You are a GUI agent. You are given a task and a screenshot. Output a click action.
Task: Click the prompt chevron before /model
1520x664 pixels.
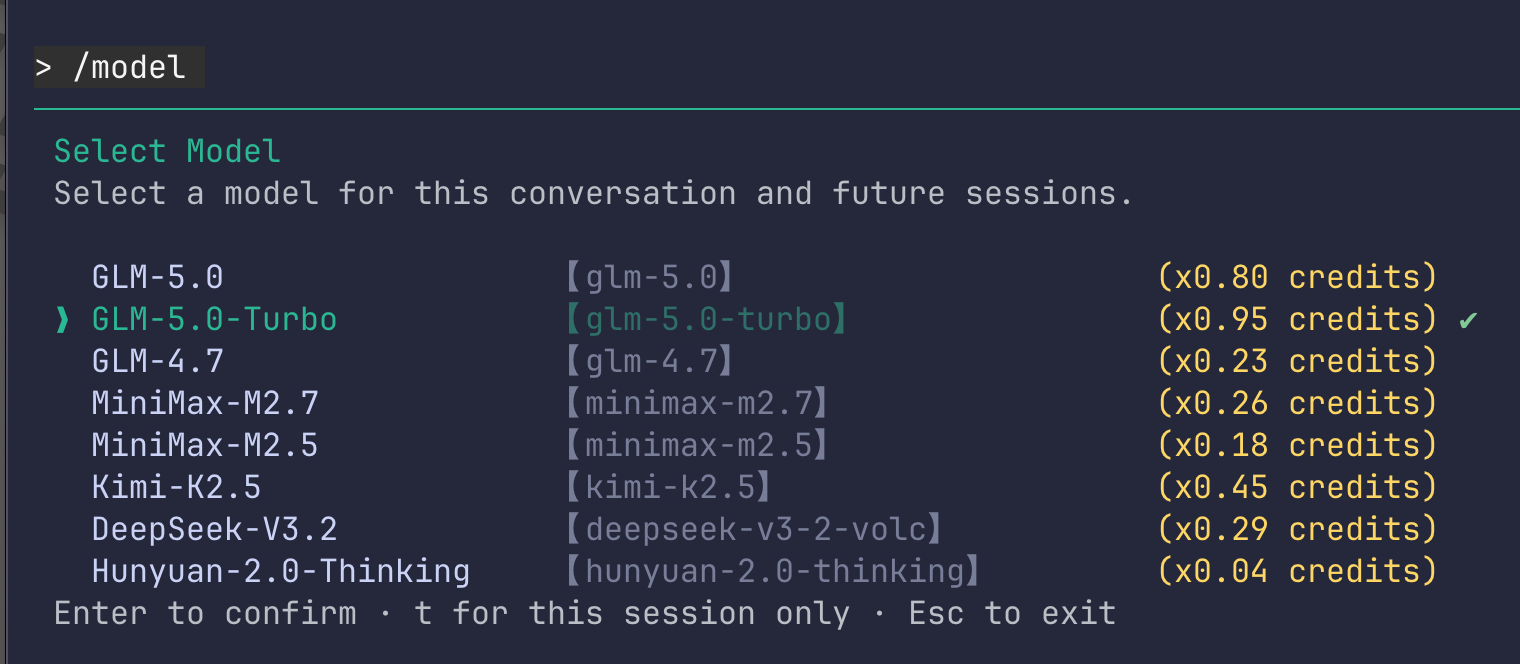click(43, 68)
